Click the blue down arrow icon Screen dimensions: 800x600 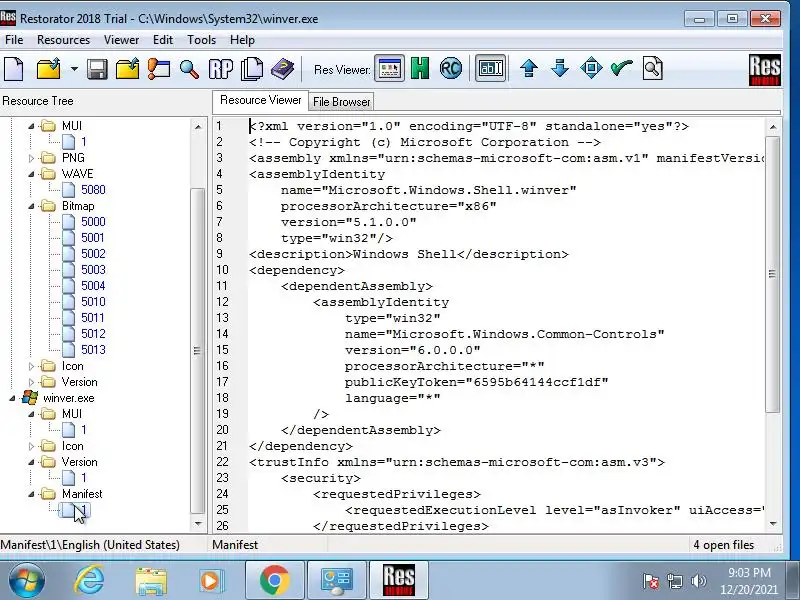[560, 68]
